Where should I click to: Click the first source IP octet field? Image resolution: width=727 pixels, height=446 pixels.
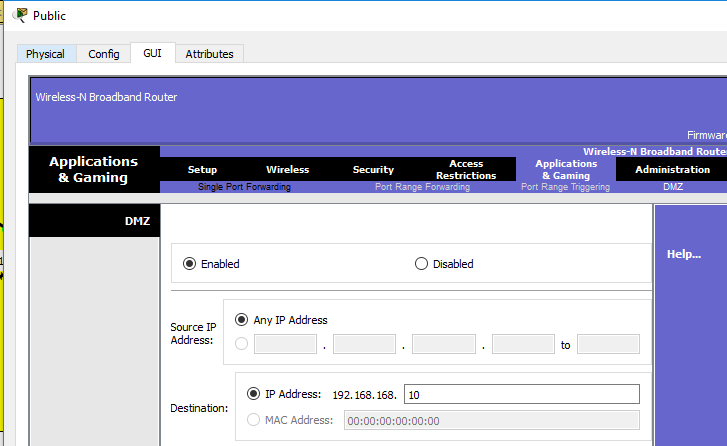[285, 344]
